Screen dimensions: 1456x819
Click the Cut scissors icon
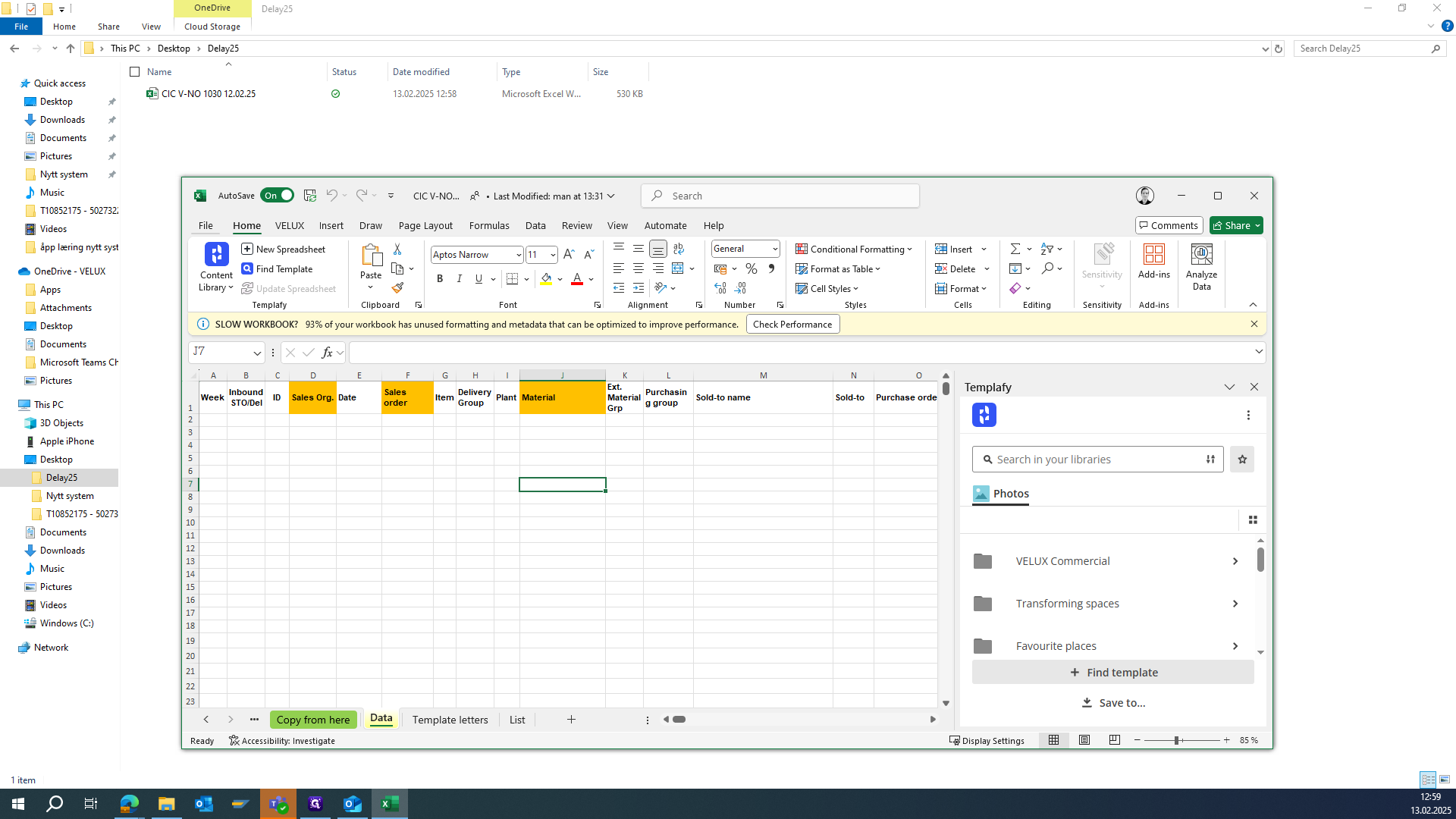click(x=397, y=249)
